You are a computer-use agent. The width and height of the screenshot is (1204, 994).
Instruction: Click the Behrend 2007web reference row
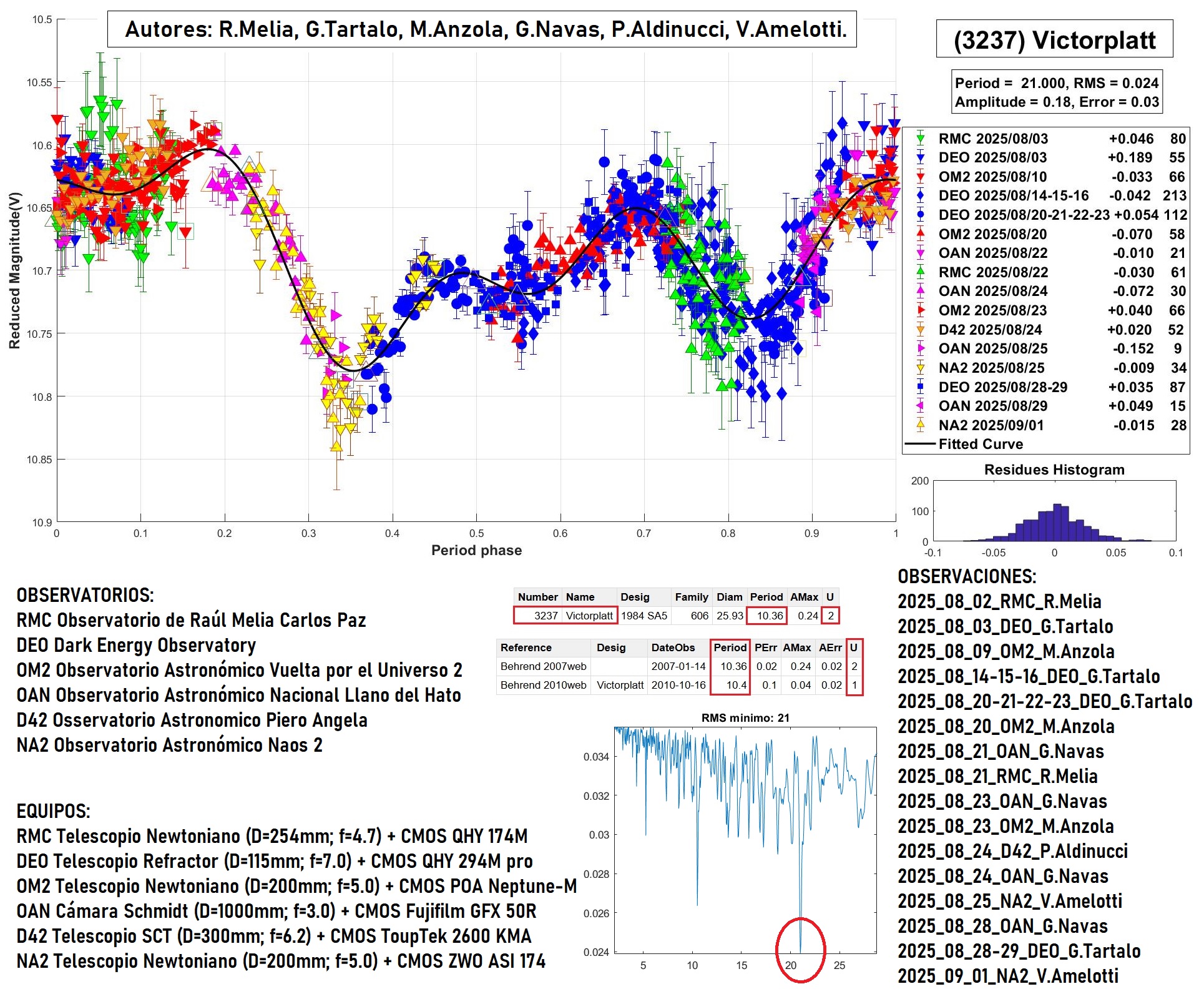coord(543,666)
